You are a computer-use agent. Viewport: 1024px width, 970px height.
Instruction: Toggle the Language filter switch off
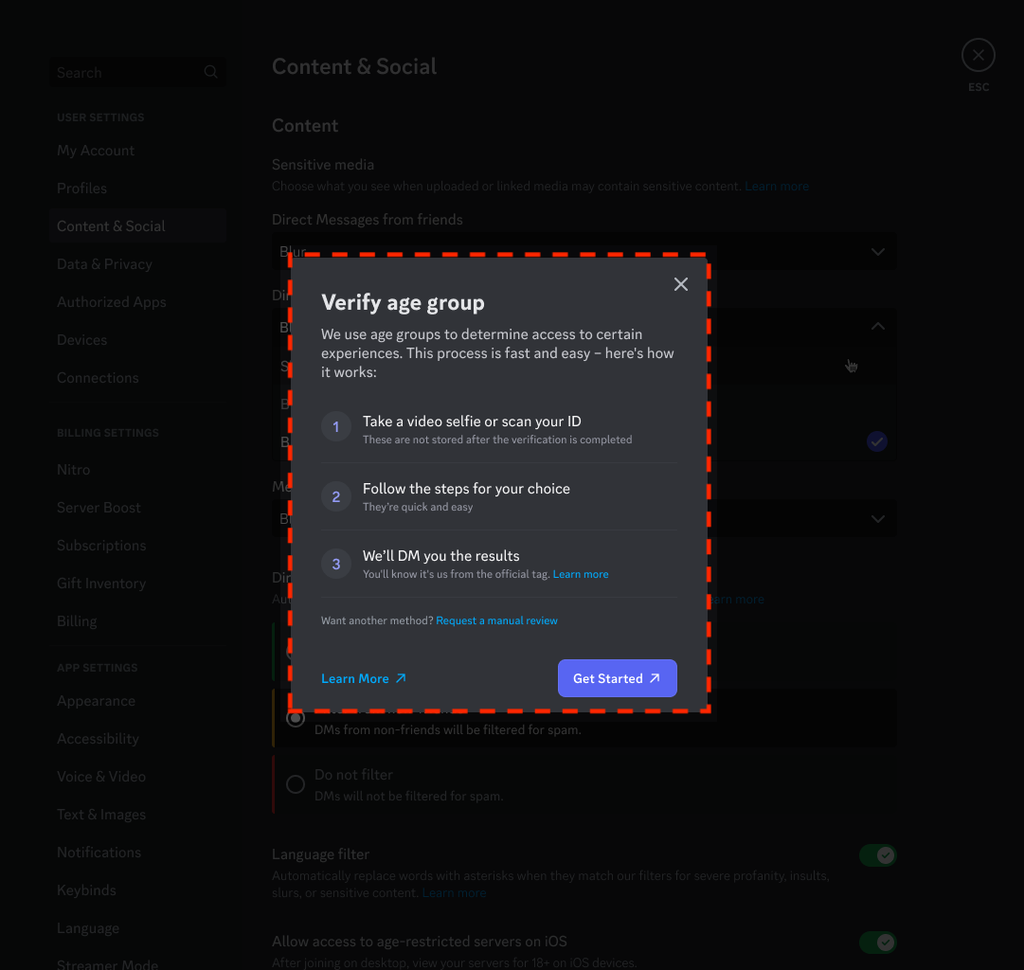coord(877,855)
